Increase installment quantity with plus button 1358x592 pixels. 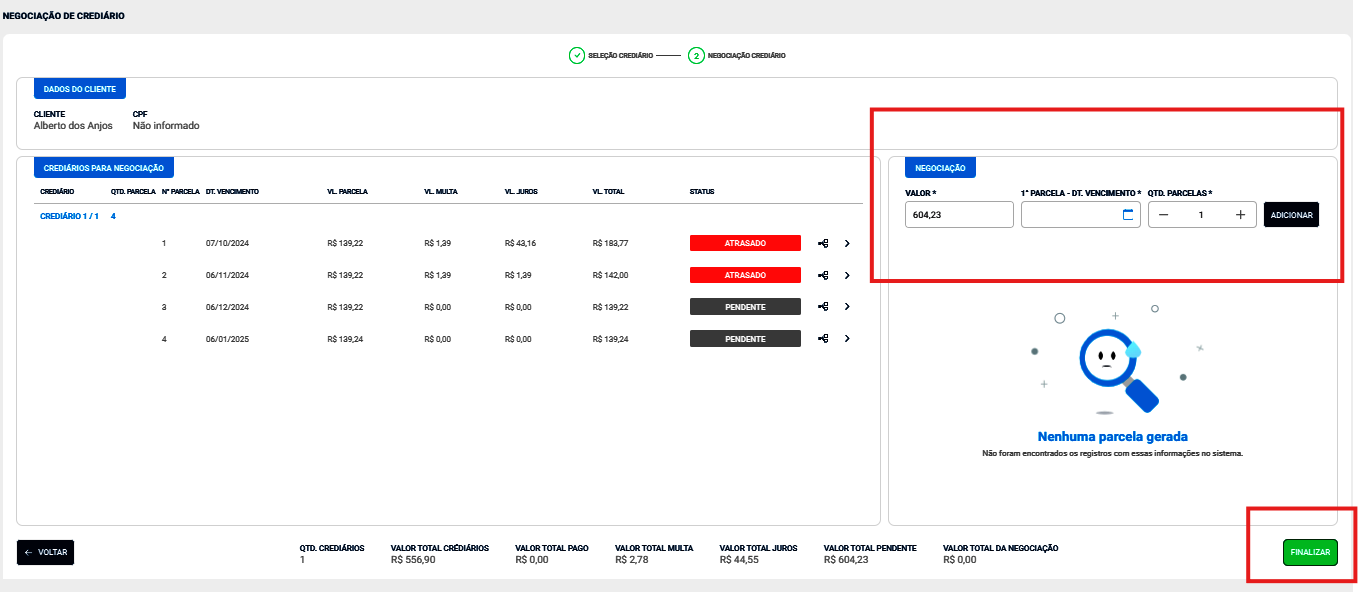tap(1240, 215)
